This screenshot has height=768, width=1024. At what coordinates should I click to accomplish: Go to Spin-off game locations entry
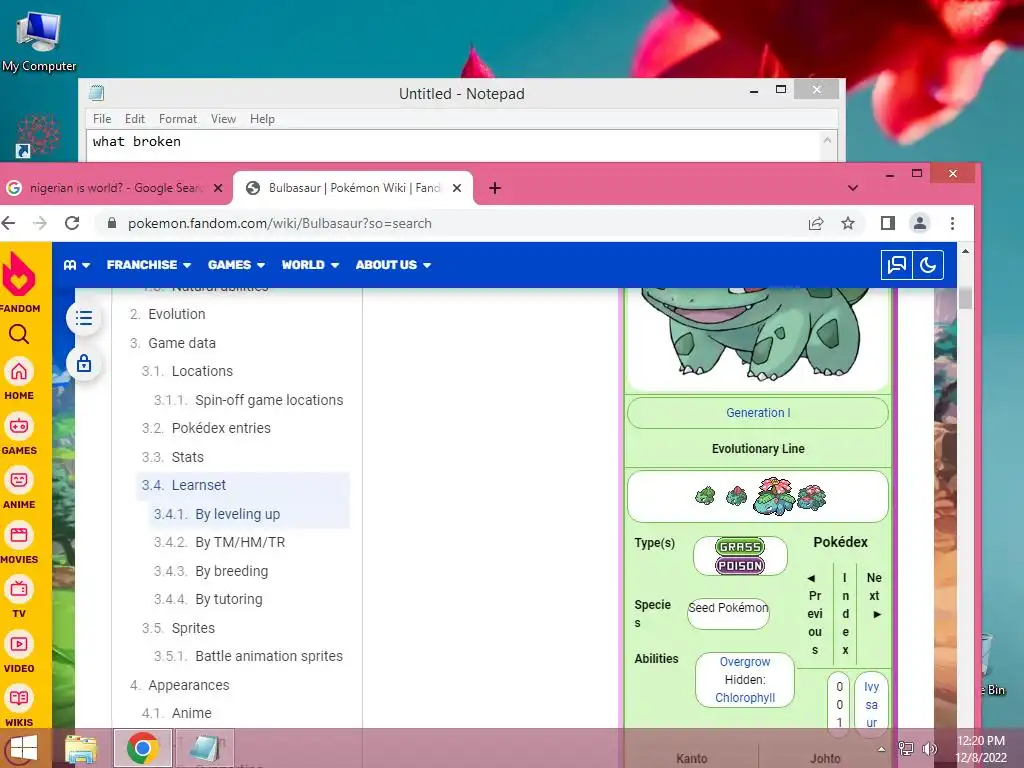pos(269,400)
